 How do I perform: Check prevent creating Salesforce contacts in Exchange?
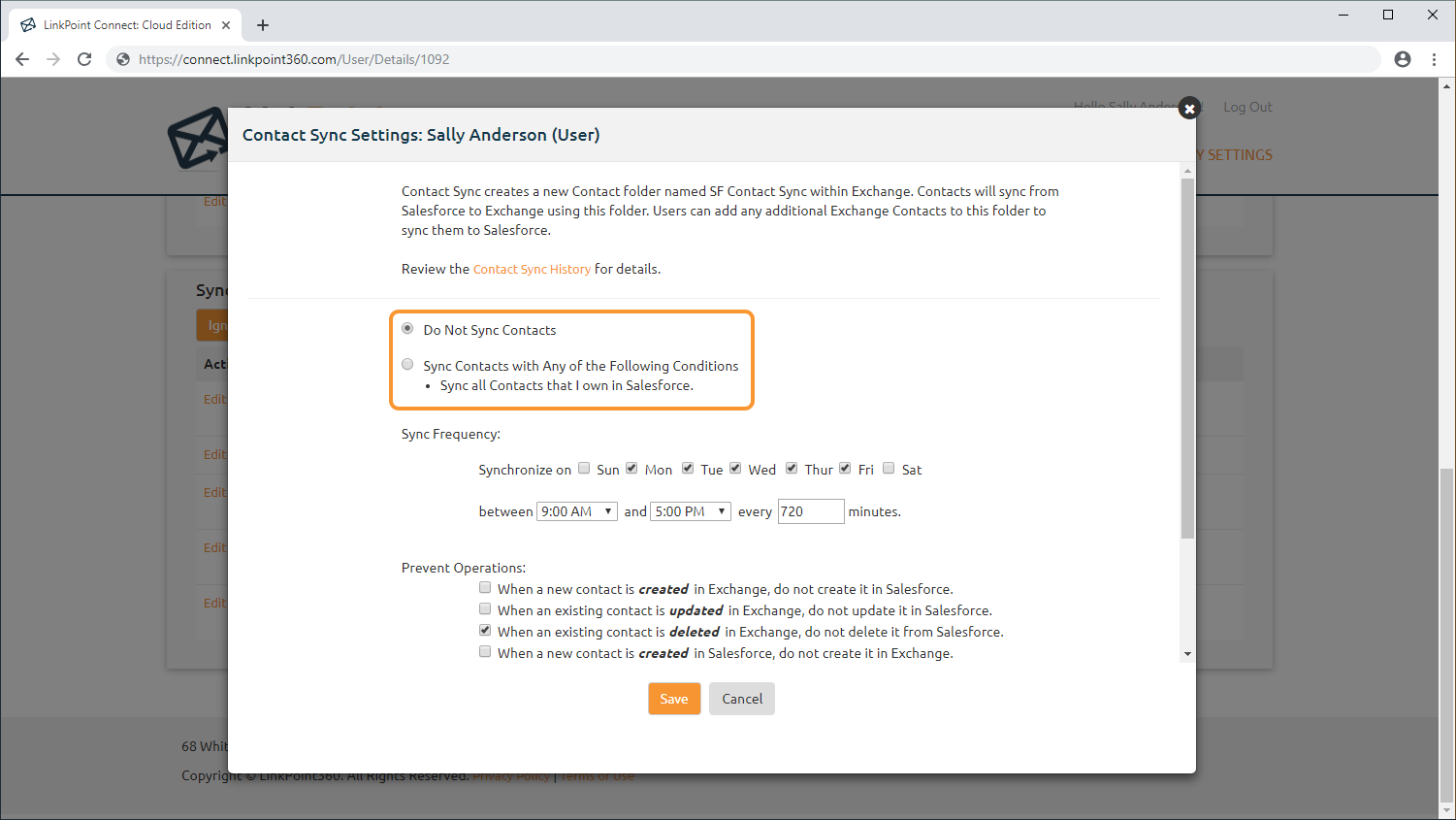click(x=485, y=651)
